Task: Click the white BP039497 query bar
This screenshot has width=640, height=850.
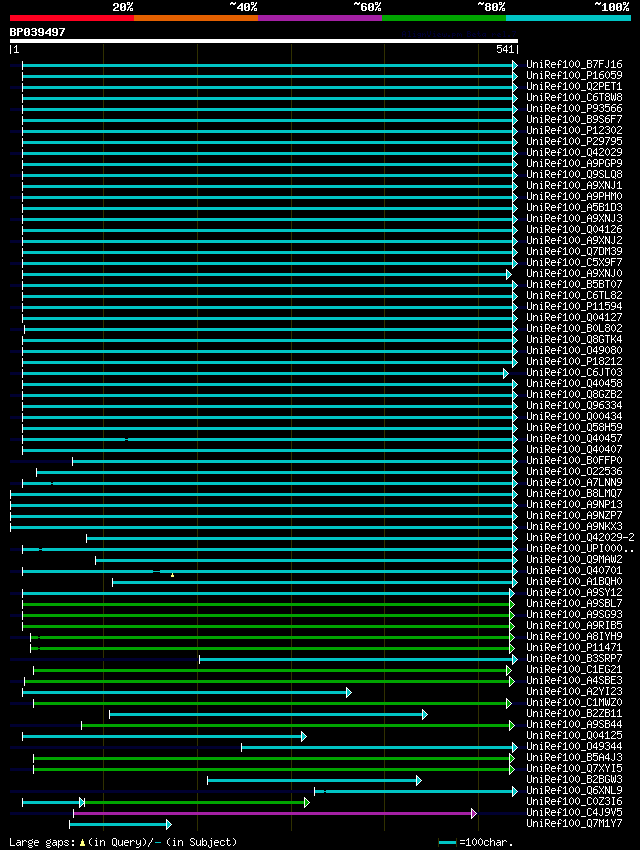Action: (x=264, y=41)
